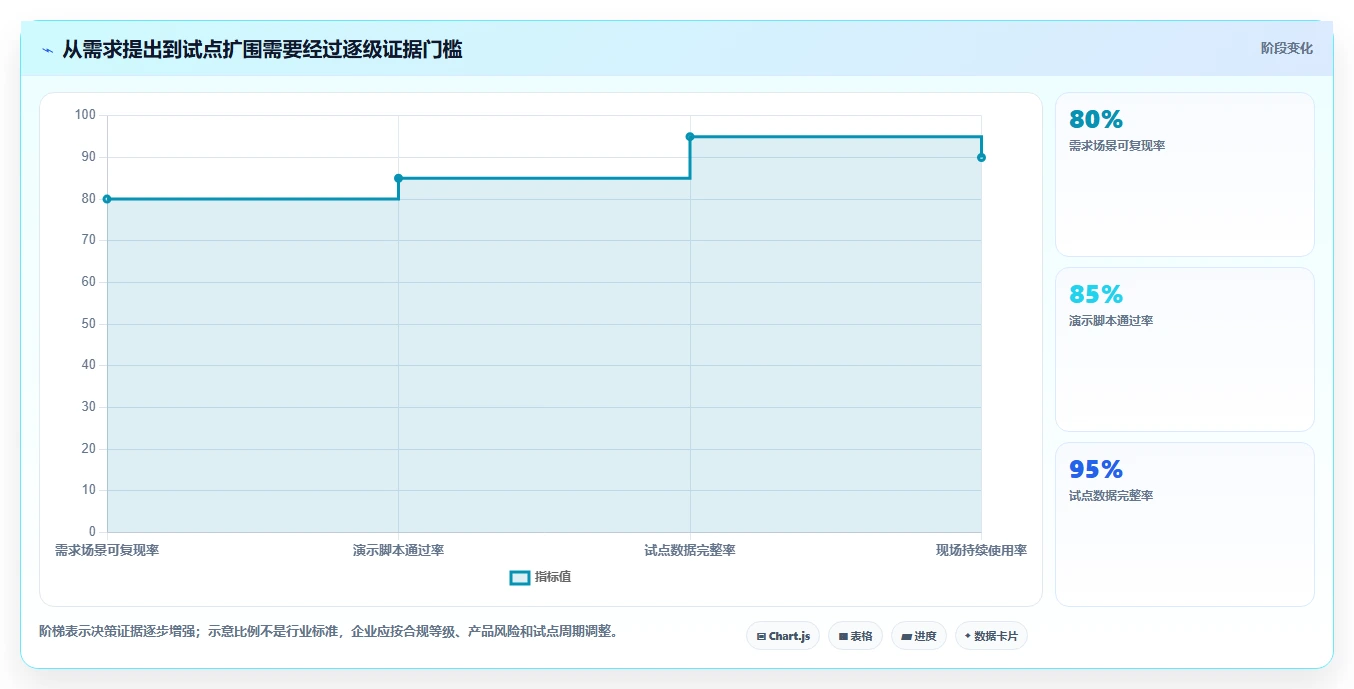Viewport: 1354px width, 689px height.
Task: Click the y-axis label 50
Action: point(88,323)
